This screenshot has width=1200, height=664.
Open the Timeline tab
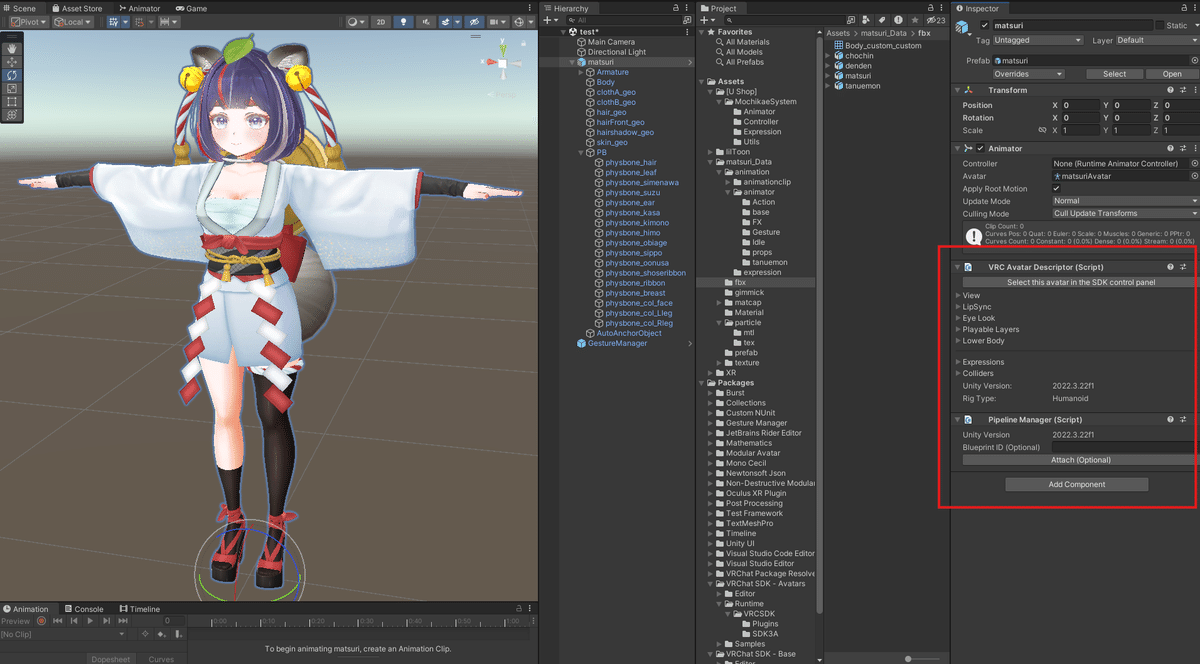pyautogui.click(x=140, y=608)
